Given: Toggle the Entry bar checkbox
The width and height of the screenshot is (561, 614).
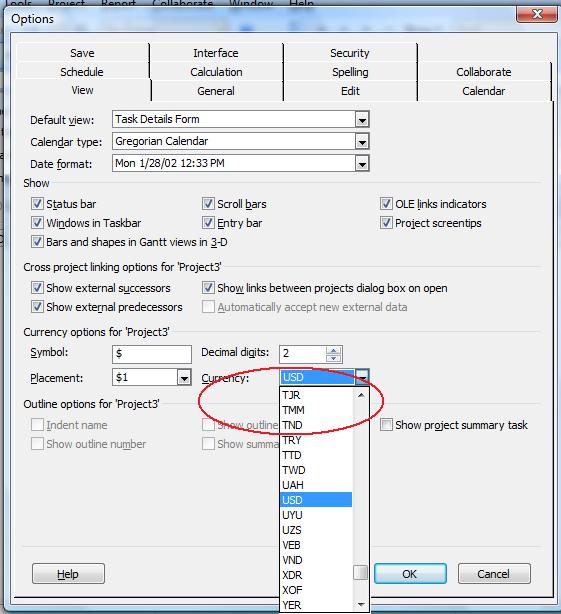Looking at the screenshot, I should coord(208,223).
